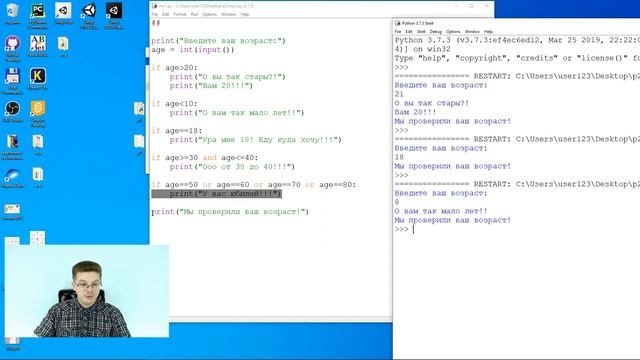640x360 pixels.
Task: Click the '##' comment line in editor
Action: pos(156,23)
